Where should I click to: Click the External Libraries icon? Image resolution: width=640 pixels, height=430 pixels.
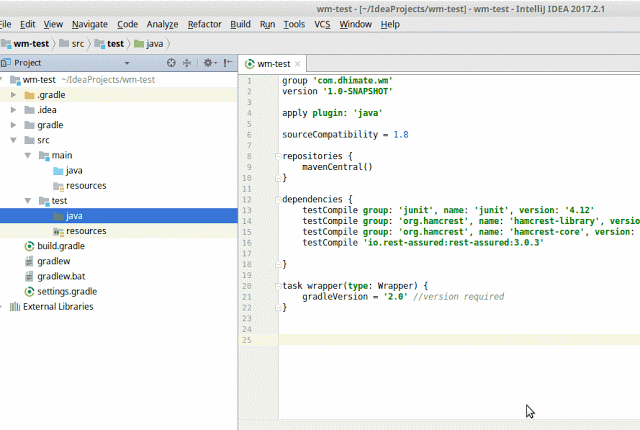(15, 306)
